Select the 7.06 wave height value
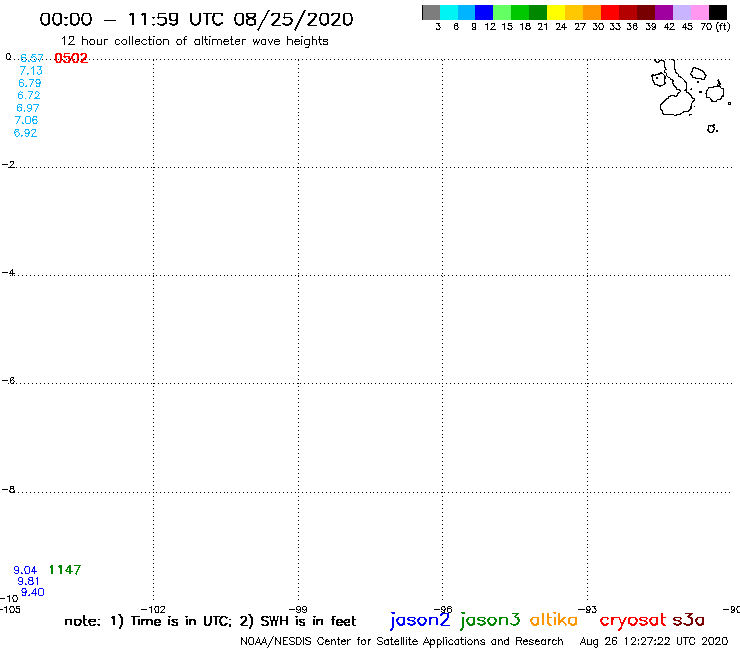This screenshot has height=650, width=740. pos(26,120)
